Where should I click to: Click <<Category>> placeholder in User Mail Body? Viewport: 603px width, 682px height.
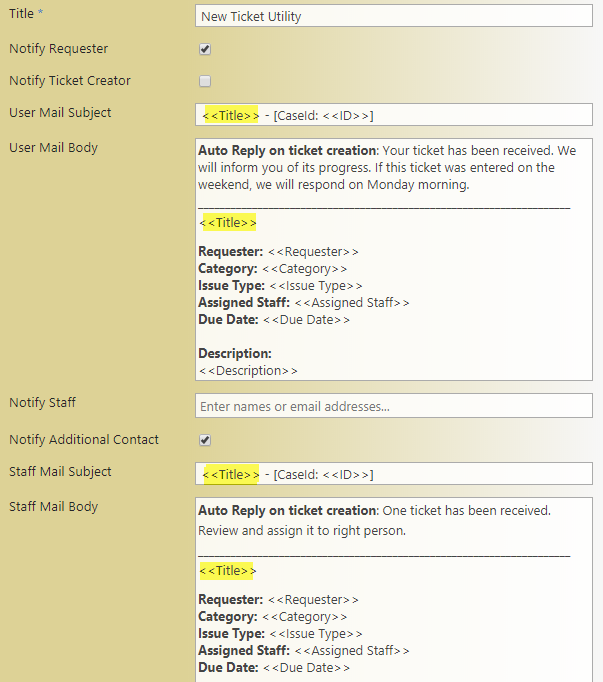click(x=305, y=269)
